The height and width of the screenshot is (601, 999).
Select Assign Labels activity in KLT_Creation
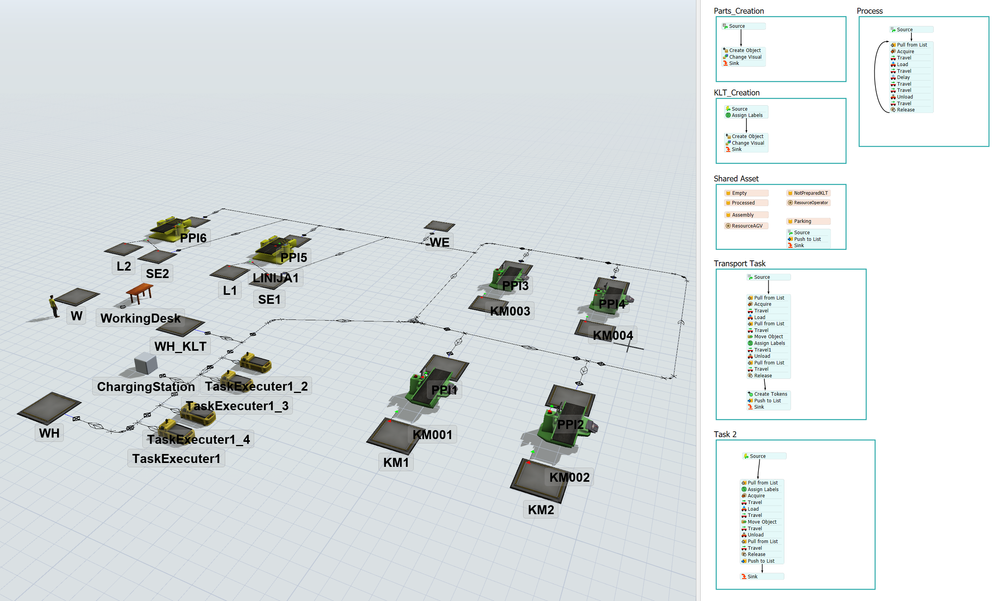pyautogui.click(x=746, y=115)
